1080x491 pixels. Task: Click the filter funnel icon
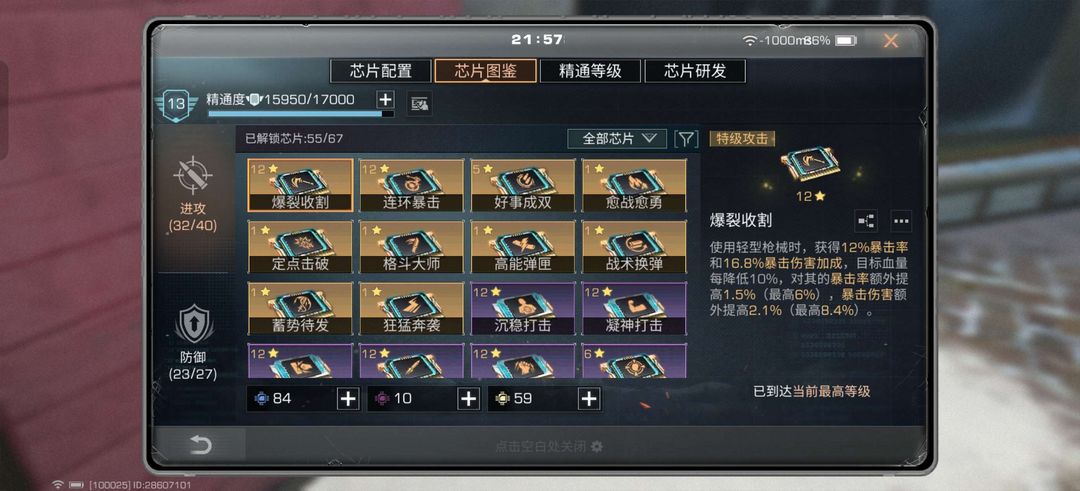685,138
